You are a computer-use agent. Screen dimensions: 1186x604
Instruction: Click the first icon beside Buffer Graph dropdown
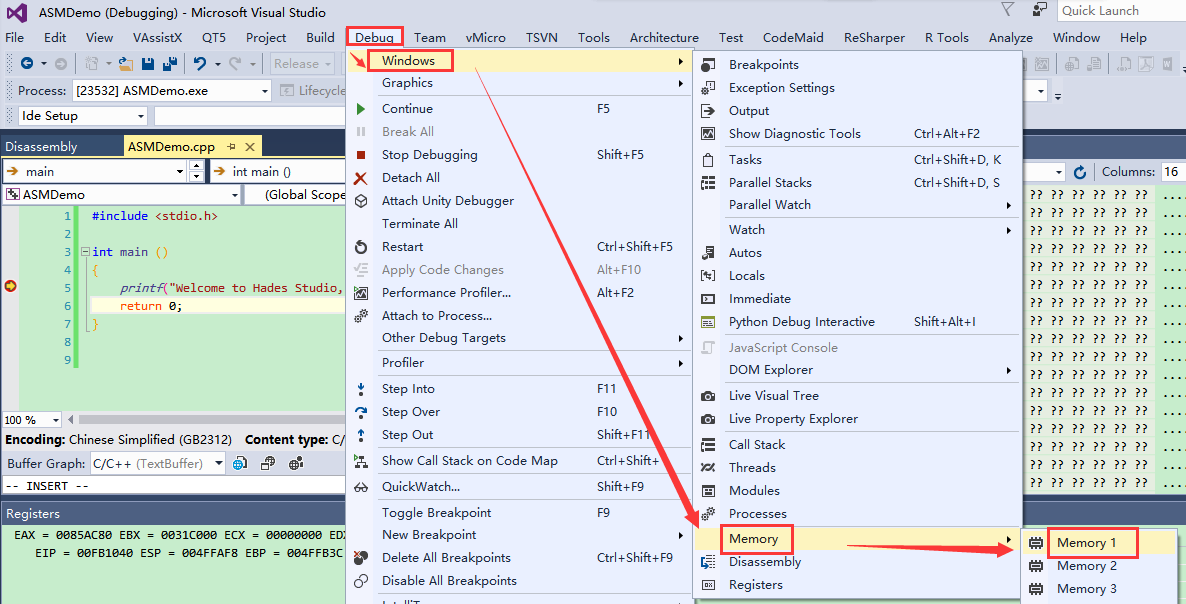point(239,464)
